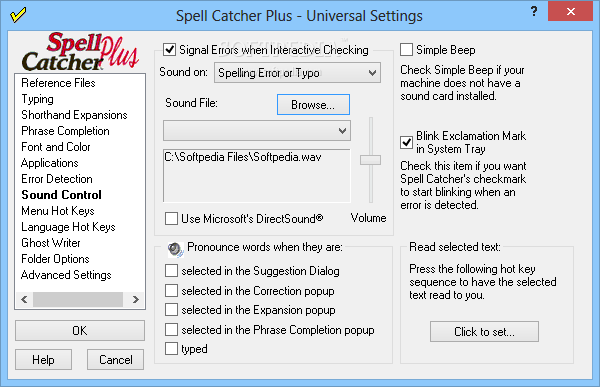The width and height of the screenshot is (600, 387).
Task: Select Applications settings category
Action: [x=50, y=163]
